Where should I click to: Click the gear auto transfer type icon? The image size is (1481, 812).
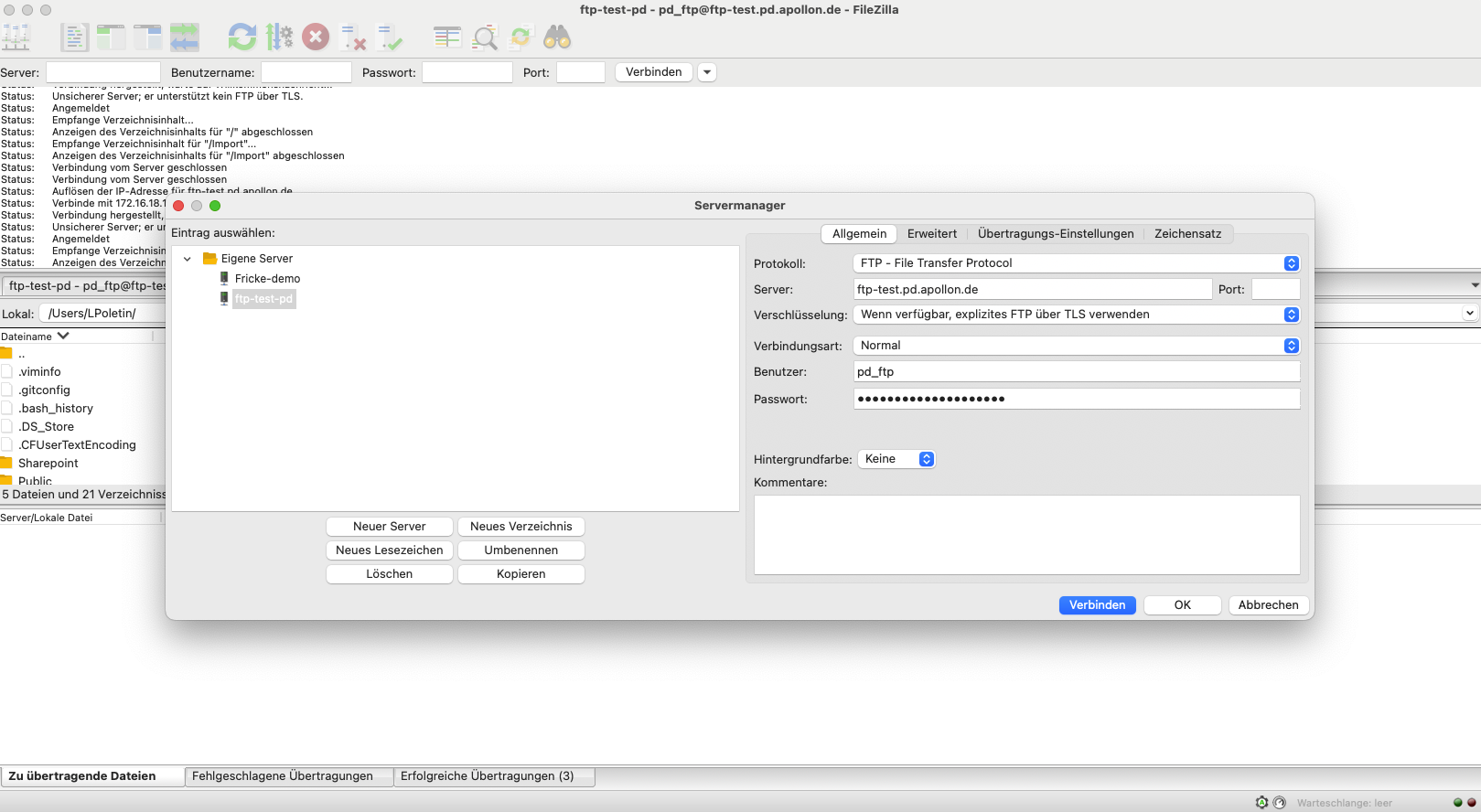point(1261,802)
